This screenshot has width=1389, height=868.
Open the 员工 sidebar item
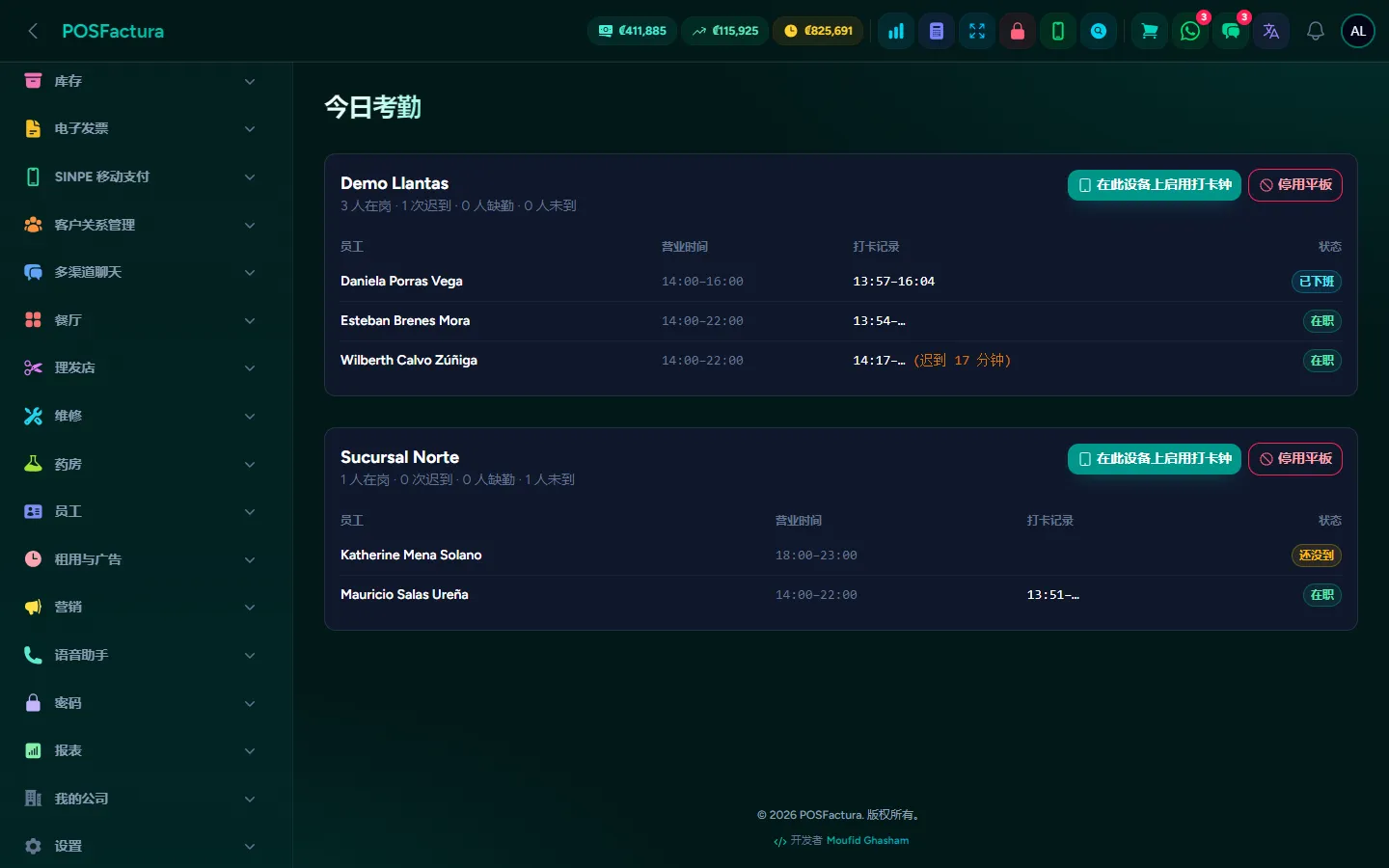[x=141, y=511]
